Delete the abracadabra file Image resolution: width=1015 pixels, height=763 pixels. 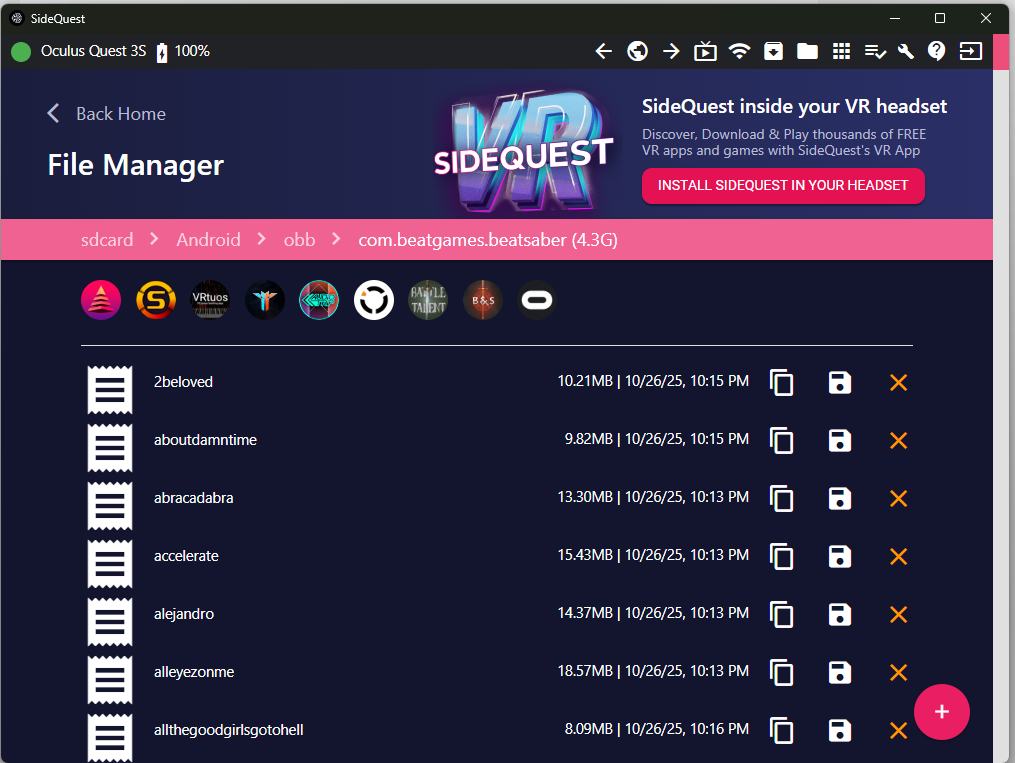point(898,498)
